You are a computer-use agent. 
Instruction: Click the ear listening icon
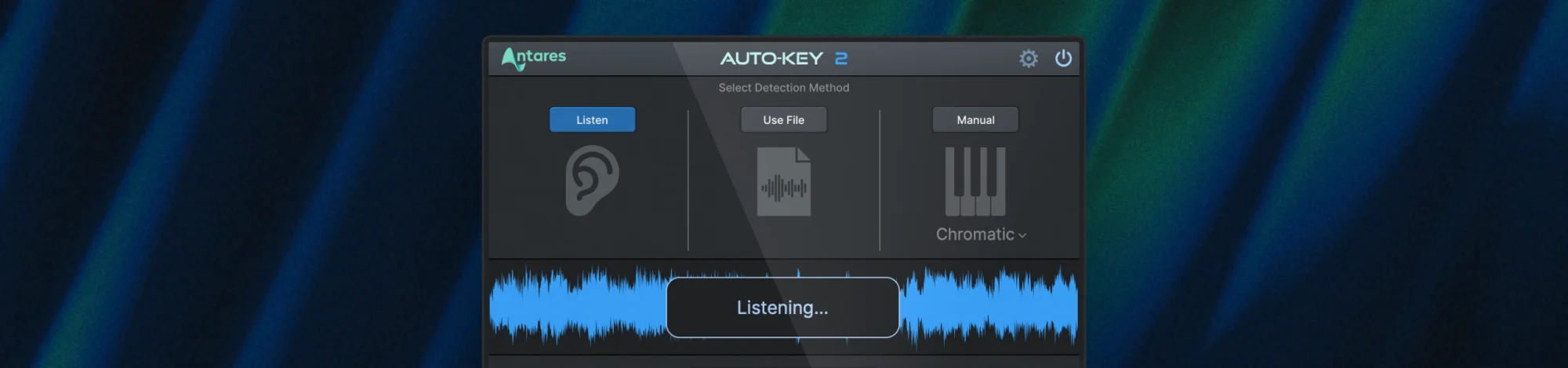[x=593, y=180]
